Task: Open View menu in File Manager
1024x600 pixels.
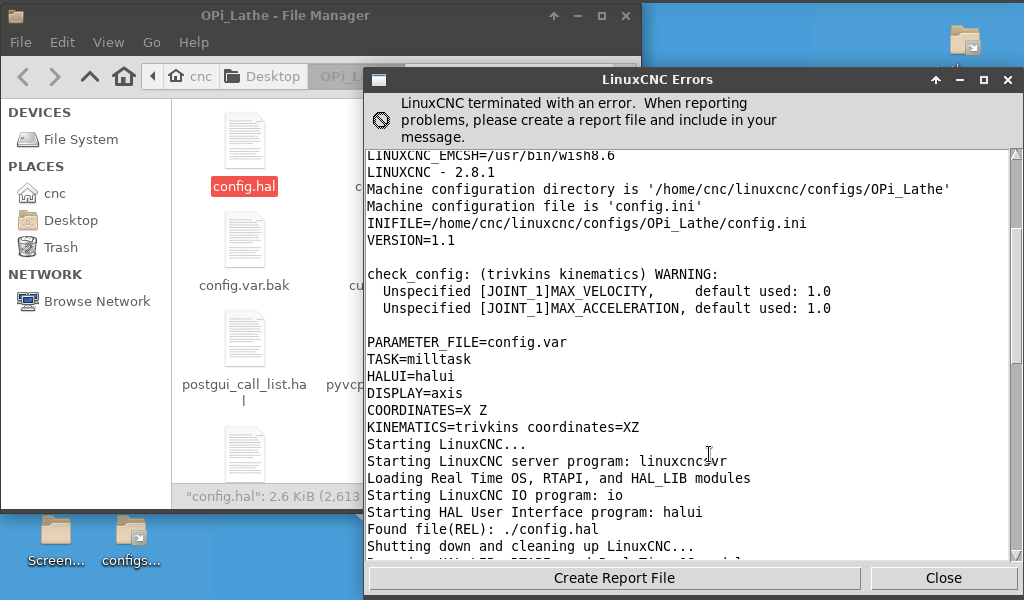Action: pyautogui.click(x=108, y=42)
